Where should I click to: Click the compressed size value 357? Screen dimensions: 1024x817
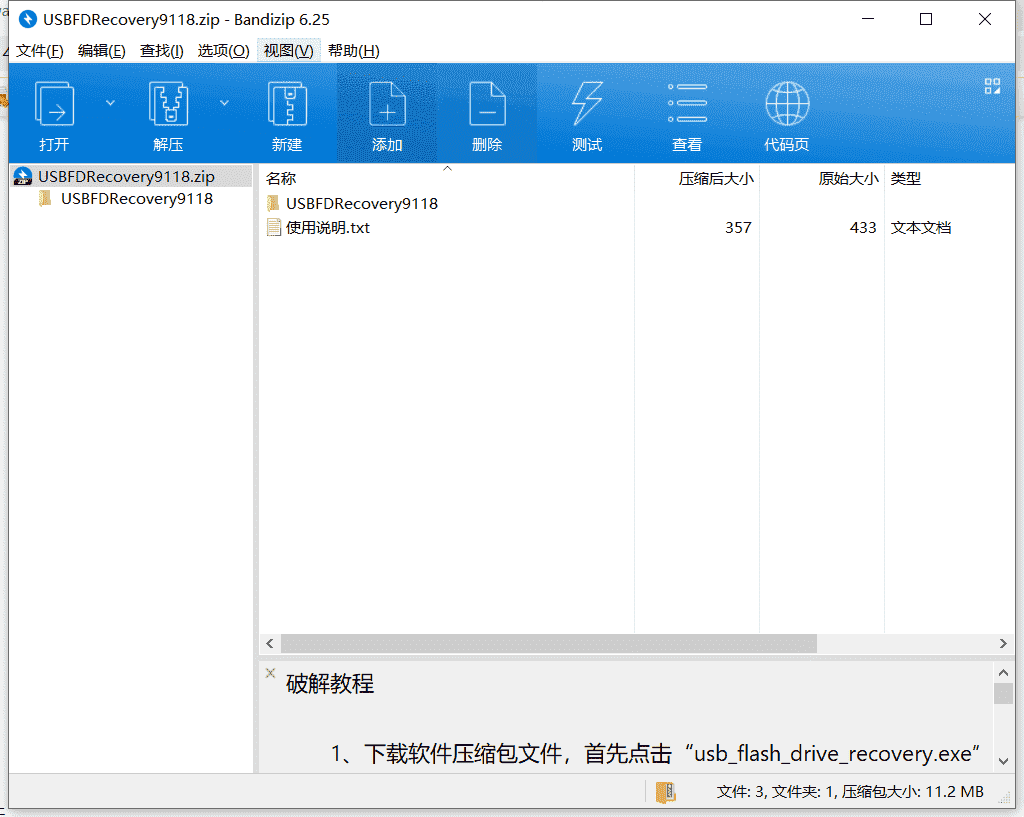[x=738, y=227]
